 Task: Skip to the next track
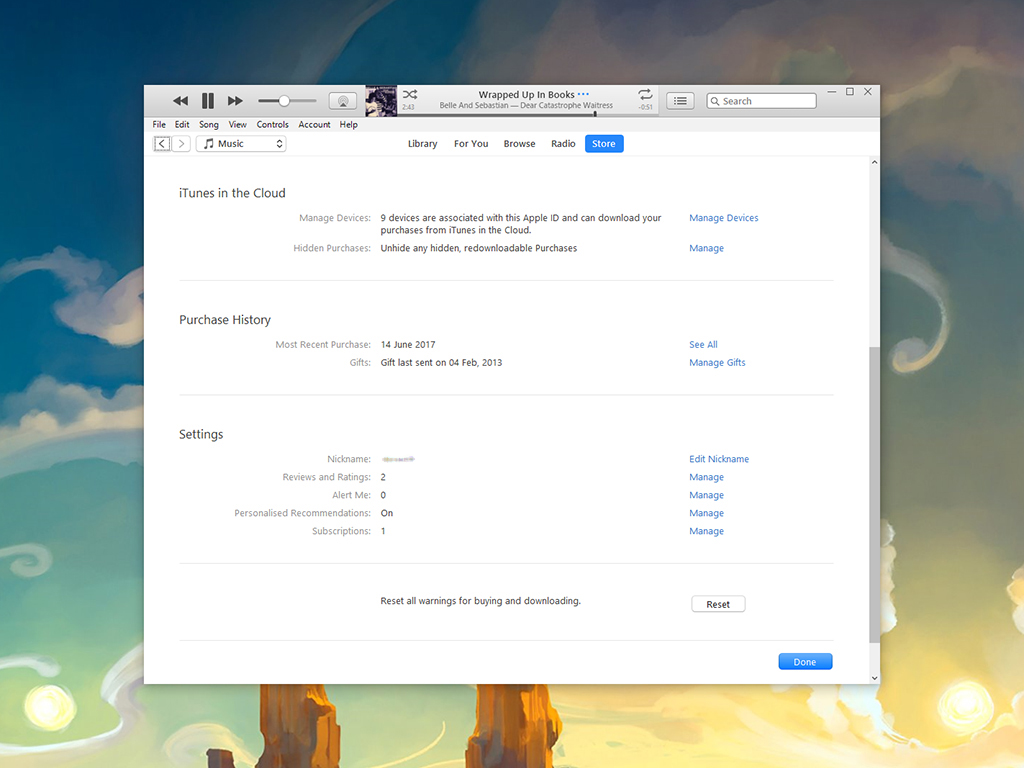tap(235, 101)
